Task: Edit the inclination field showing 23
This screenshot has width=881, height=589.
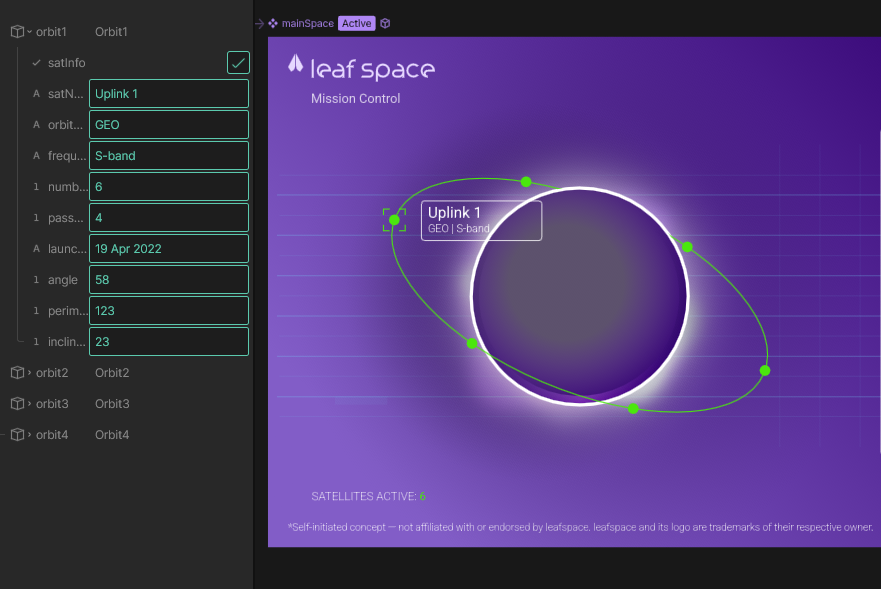Action: [169, 341]
